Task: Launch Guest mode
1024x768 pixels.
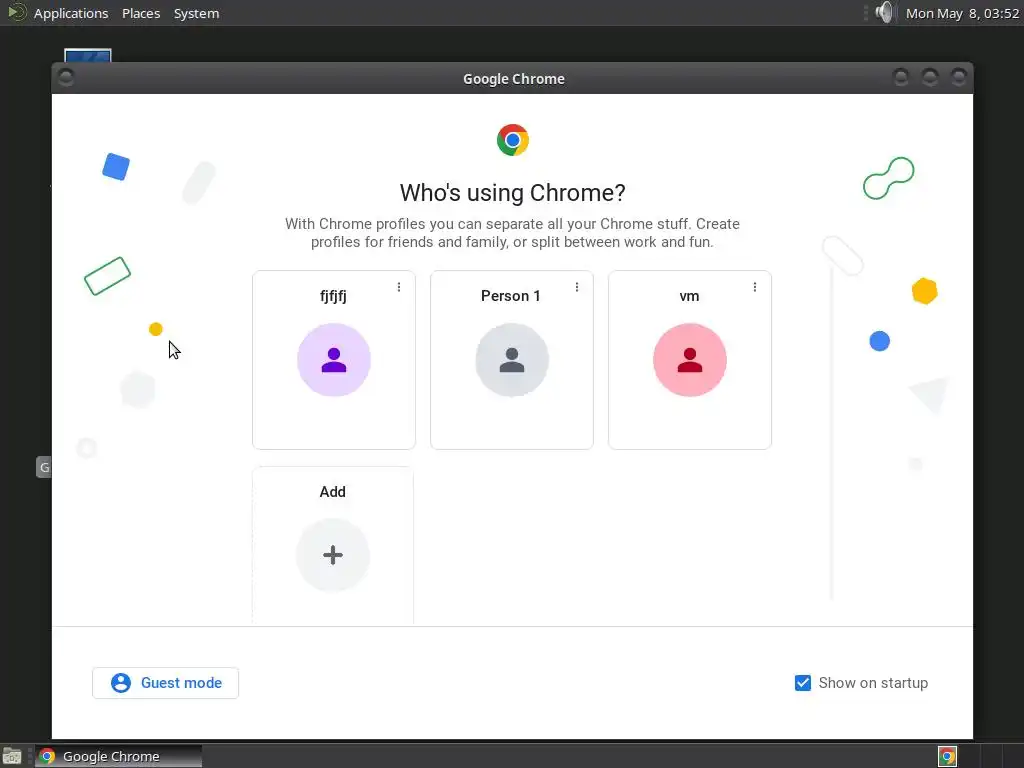Action: pyautogui.click(x=165, y=683)
